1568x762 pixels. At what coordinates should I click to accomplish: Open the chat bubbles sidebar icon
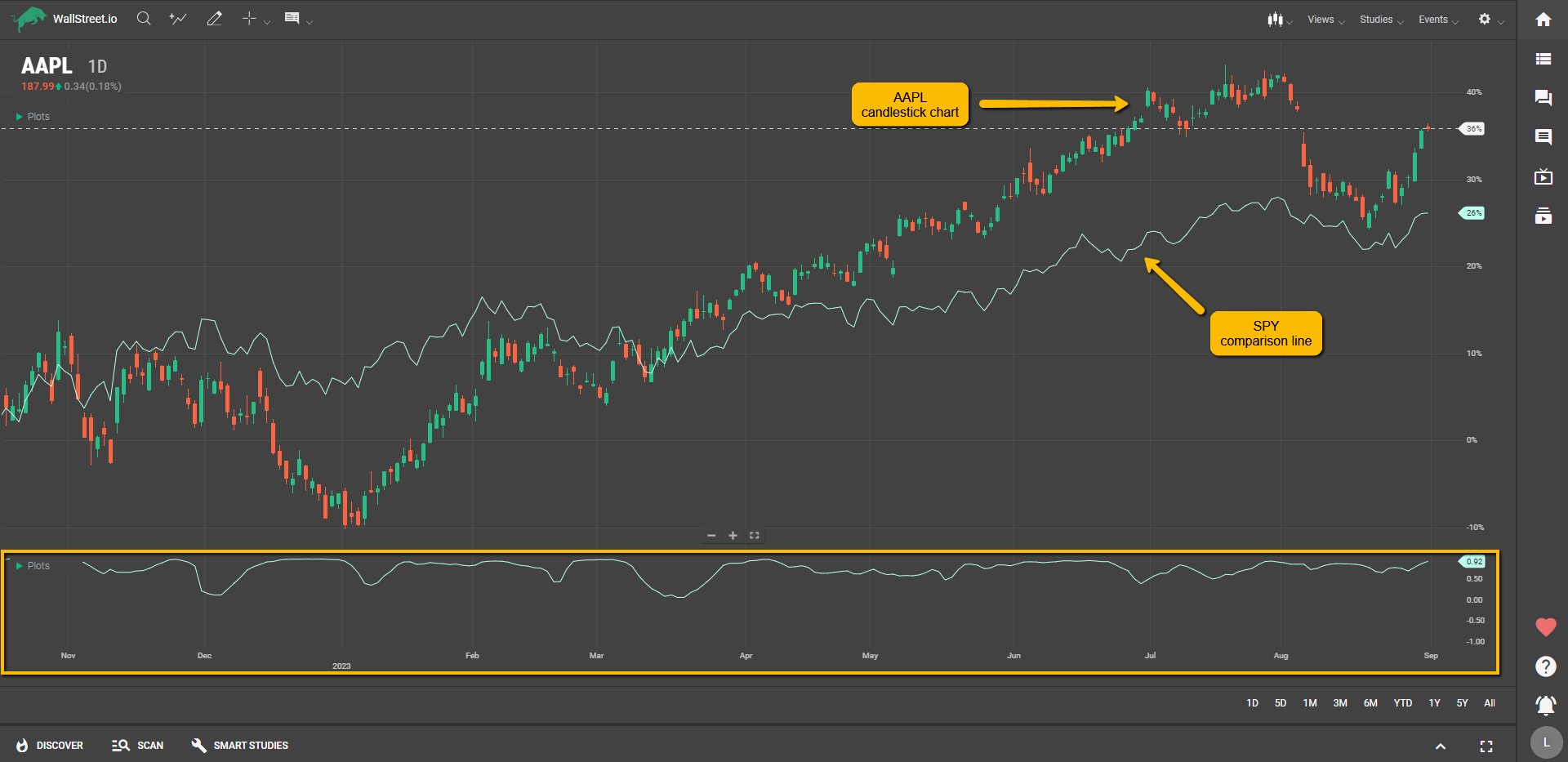tap(1543, 98)
